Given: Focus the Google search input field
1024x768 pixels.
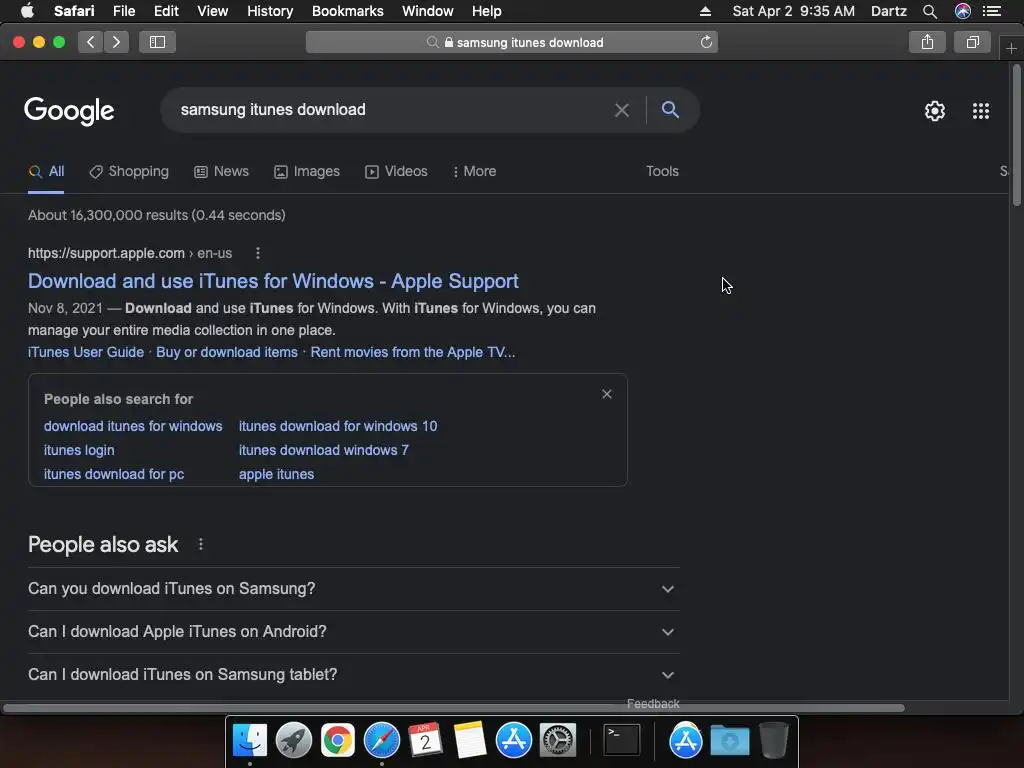Looking at the screenshot, I should click(392, 110).
